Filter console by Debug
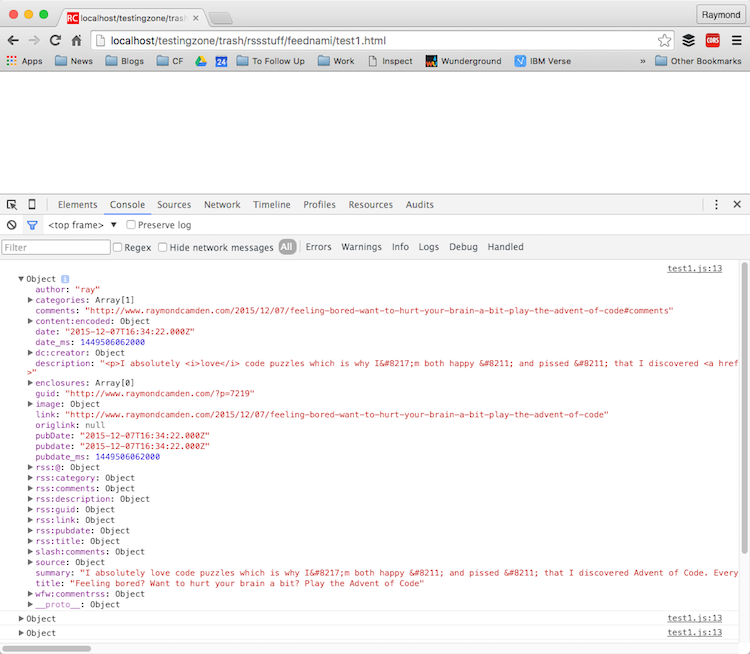Image resolution: width=750 pixels, height=654 pixels. [x=463, y=247]
